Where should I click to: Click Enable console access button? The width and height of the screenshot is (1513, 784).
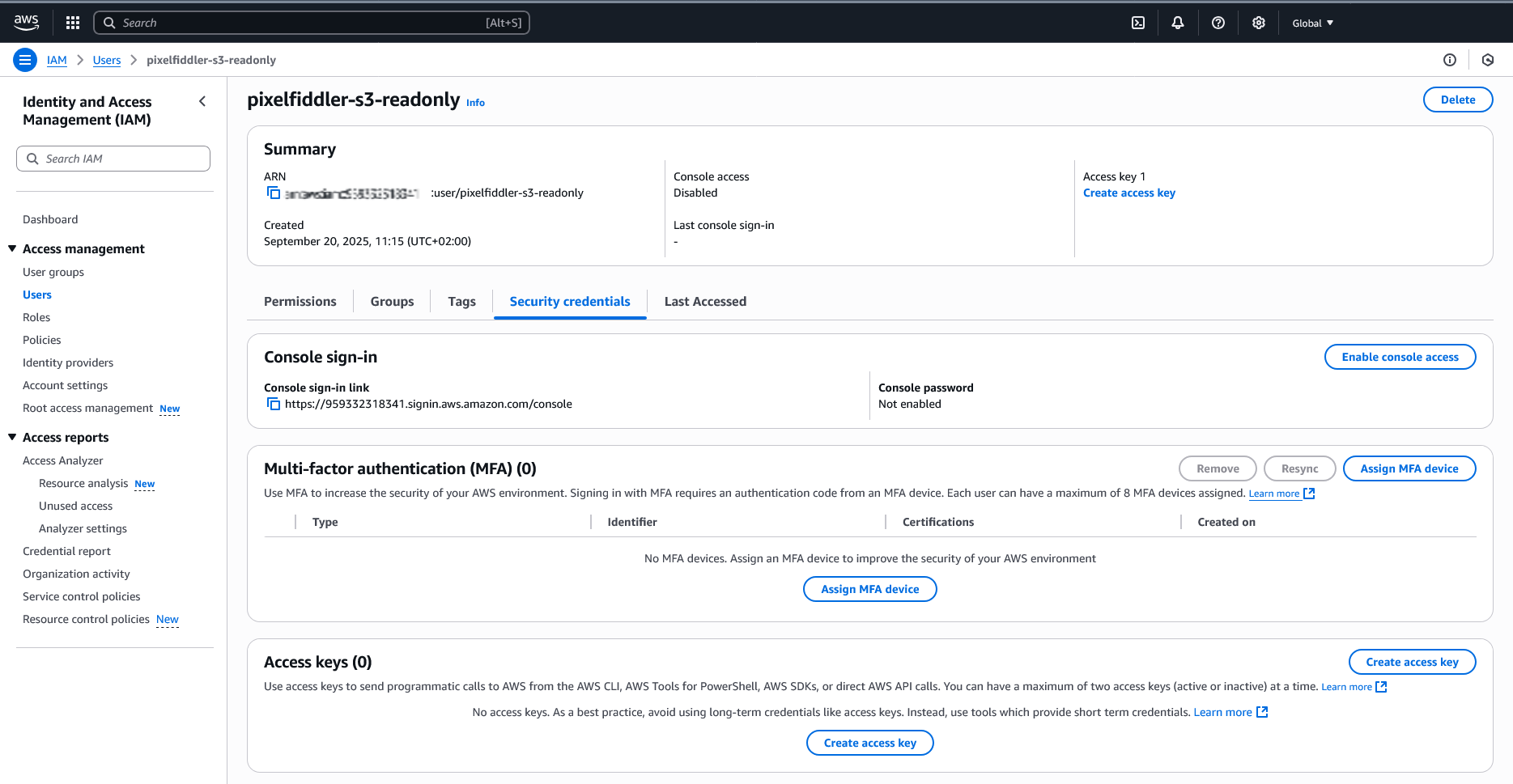pos(1400,357)
